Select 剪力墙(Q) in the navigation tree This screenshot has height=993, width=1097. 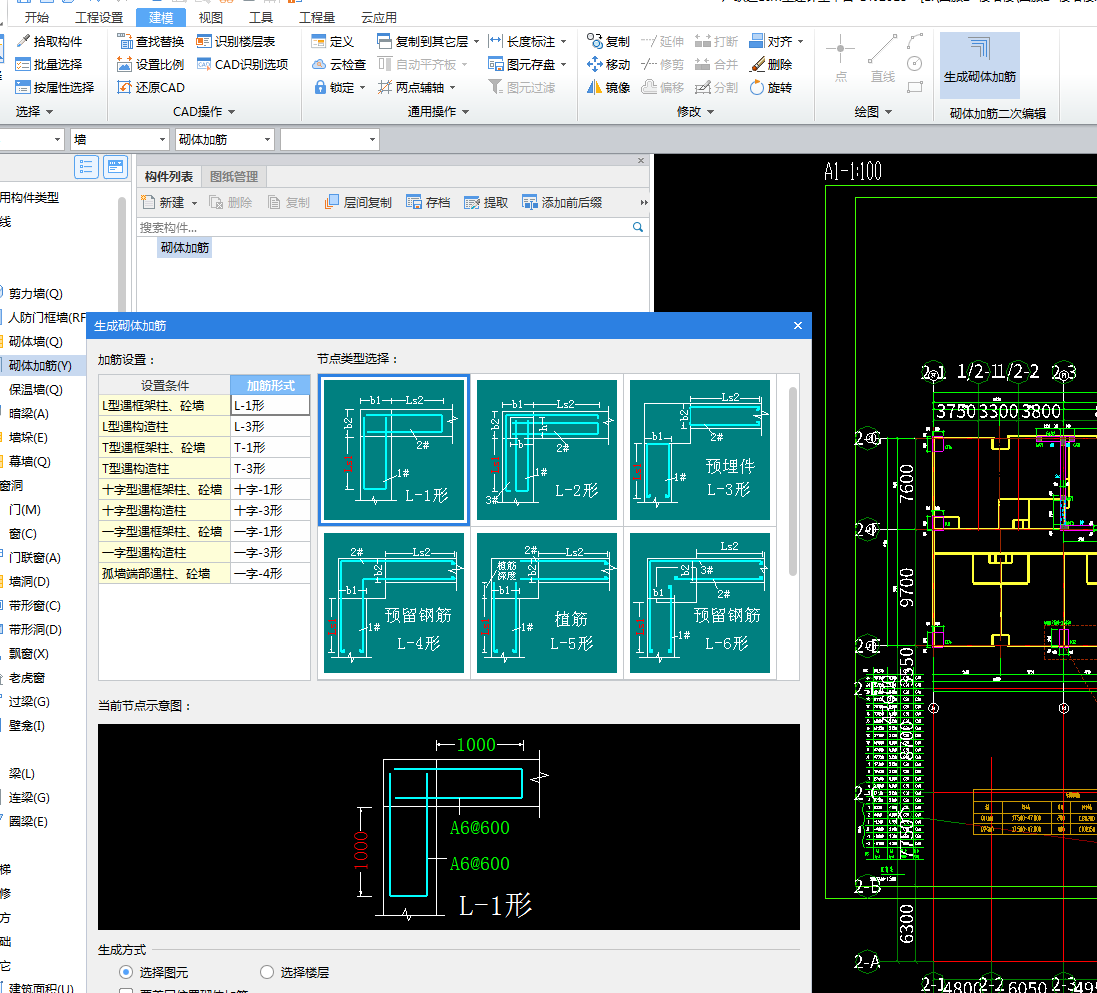click(35, 294)
